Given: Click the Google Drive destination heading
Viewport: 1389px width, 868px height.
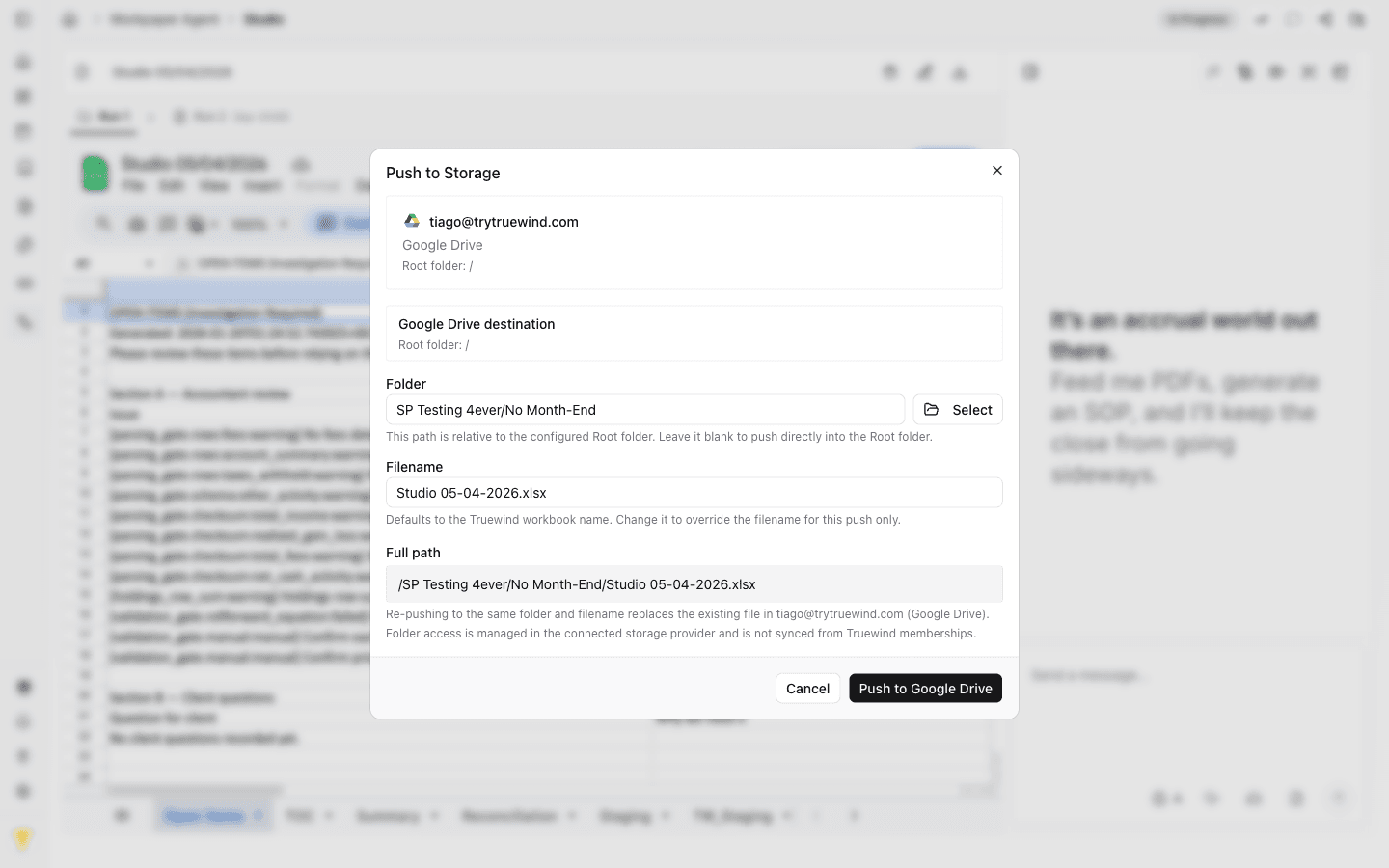Looking at the screenshot, I should [x=477, y=324].
